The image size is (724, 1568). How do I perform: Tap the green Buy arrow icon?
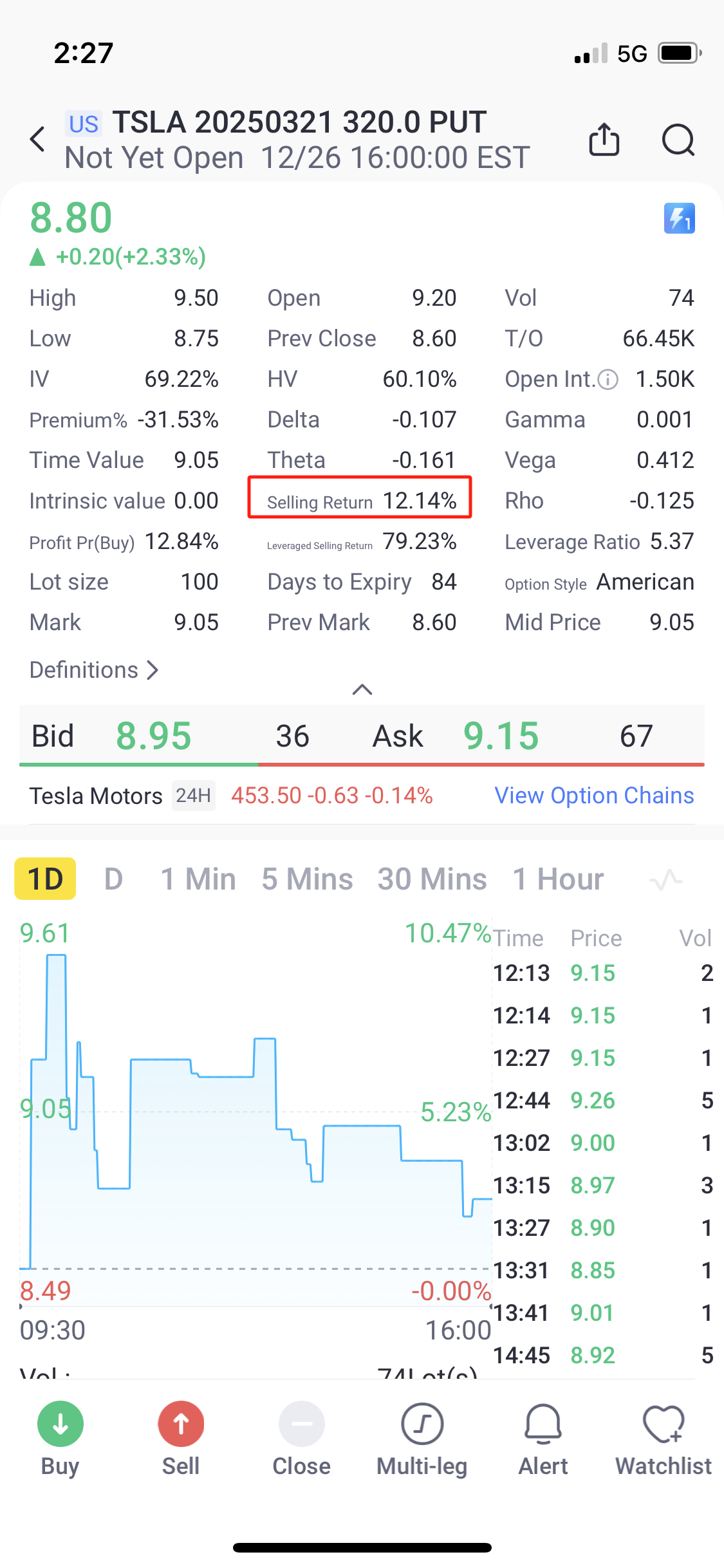click(x=60, y=1424)
